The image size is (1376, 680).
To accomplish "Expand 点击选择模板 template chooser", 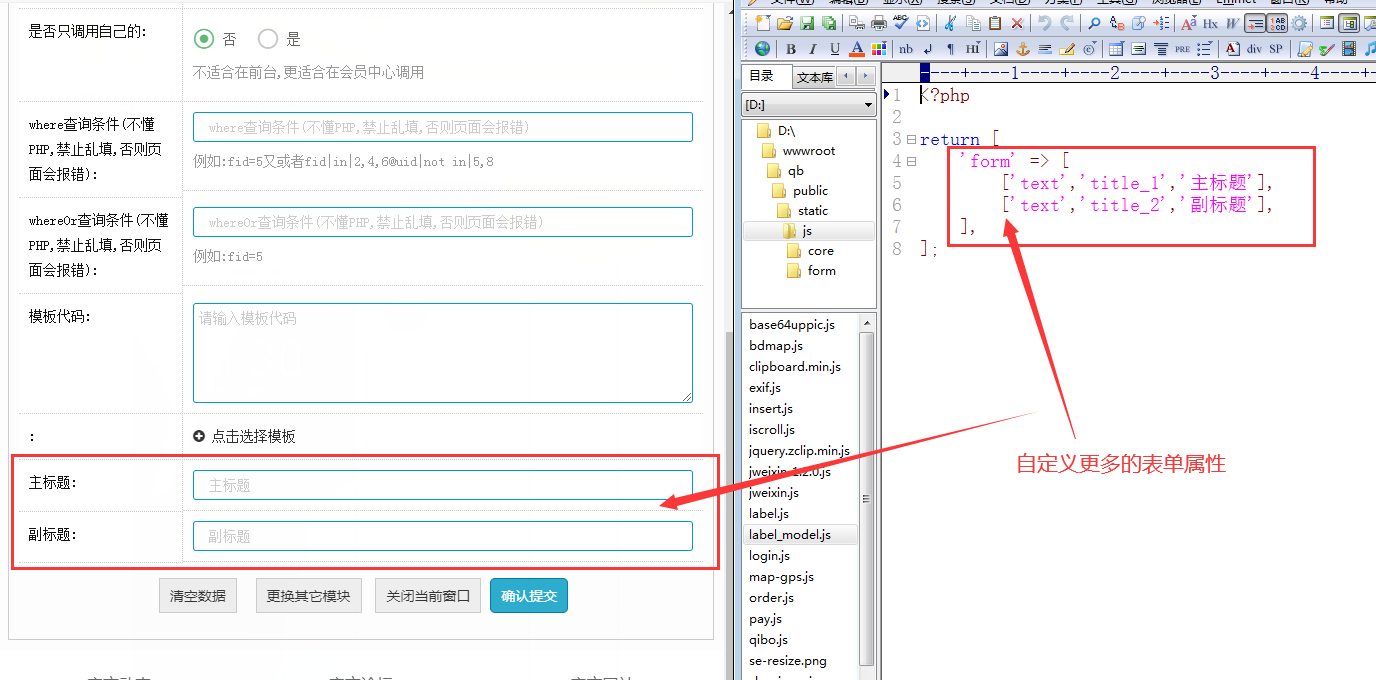I will click(244, 436).
